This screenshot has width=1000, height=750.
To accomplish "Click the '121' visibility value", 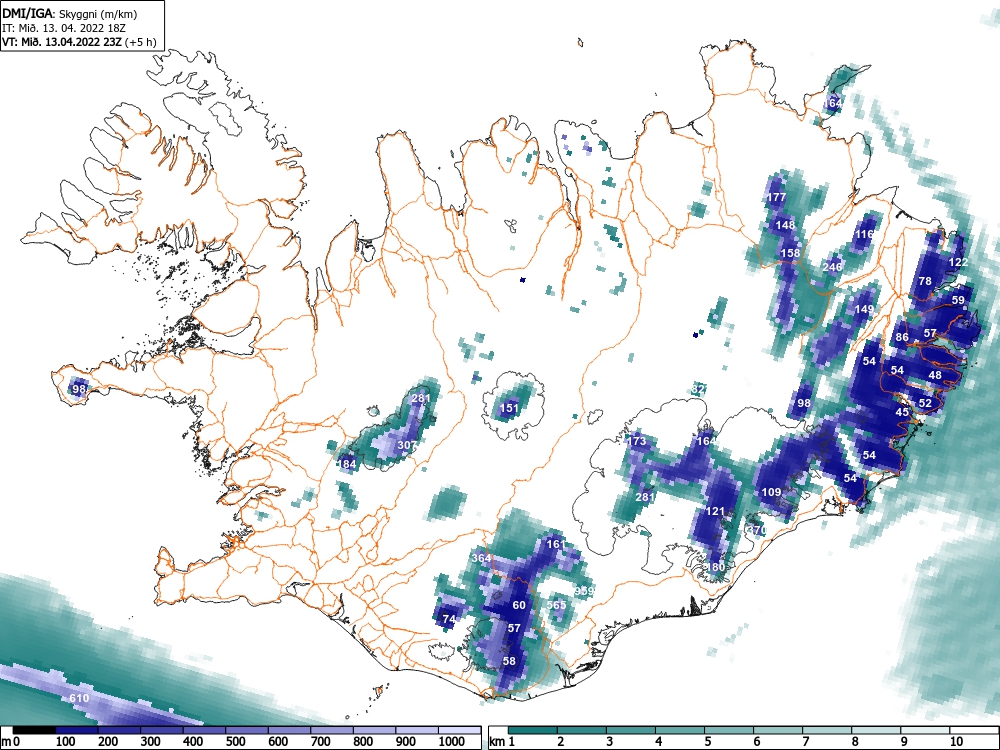I will point(716,511).
